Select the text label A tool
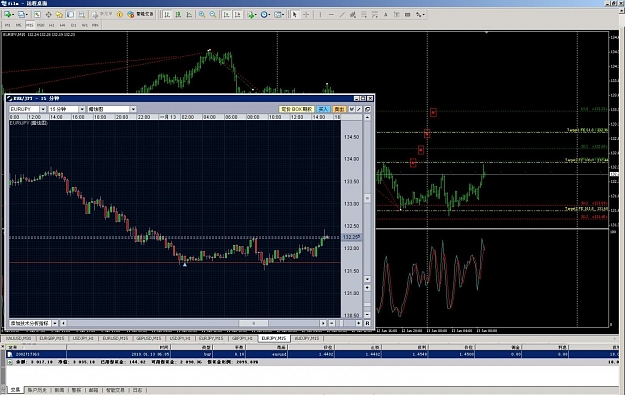 tap(385, 14)
